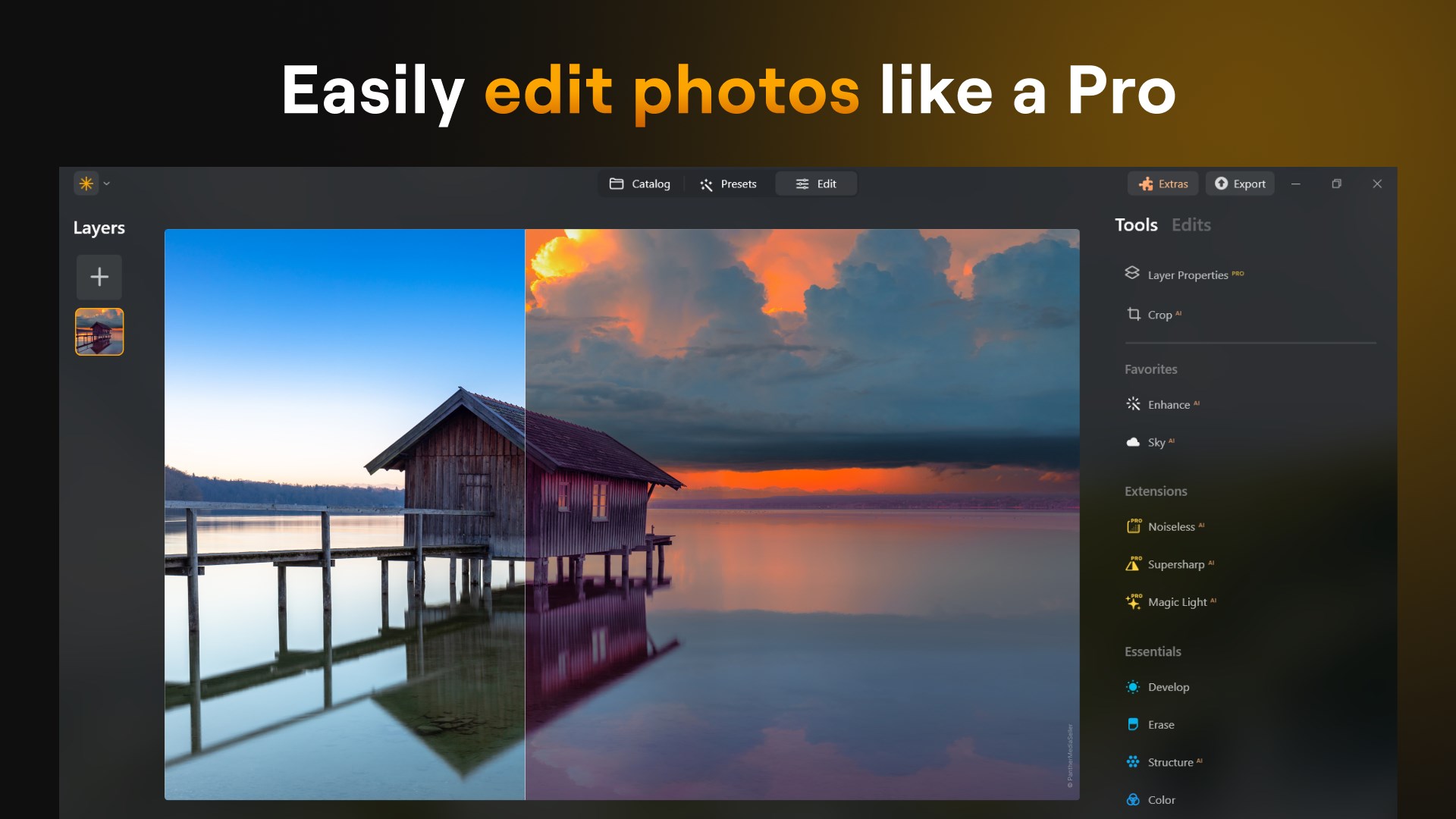The width and height of the screenshot is (1456, 819).
Task: Click the Extras button
Action: (x=1163, y=184)
